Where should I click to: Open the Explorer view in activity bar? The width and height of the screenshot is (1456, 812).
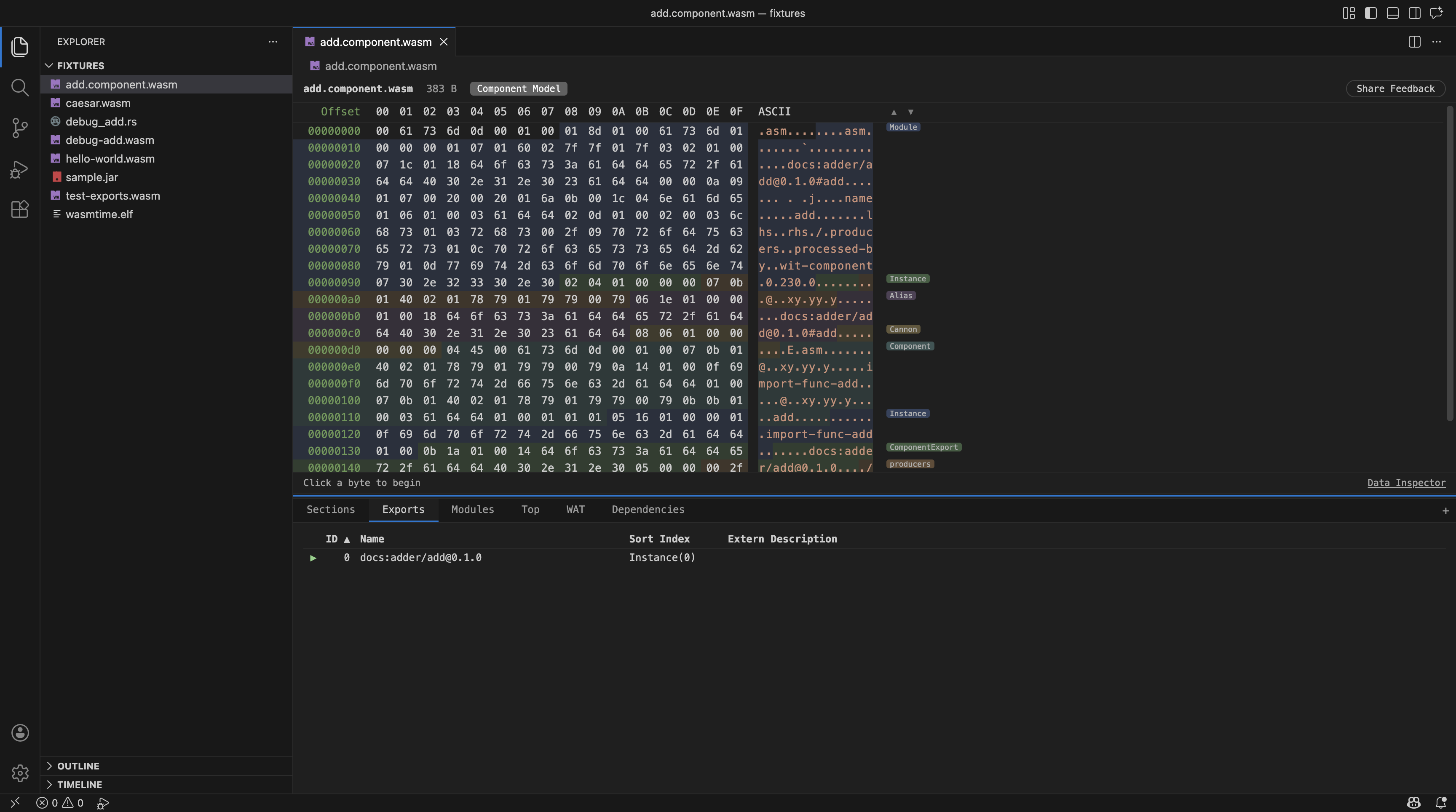[x=20, y=47]
